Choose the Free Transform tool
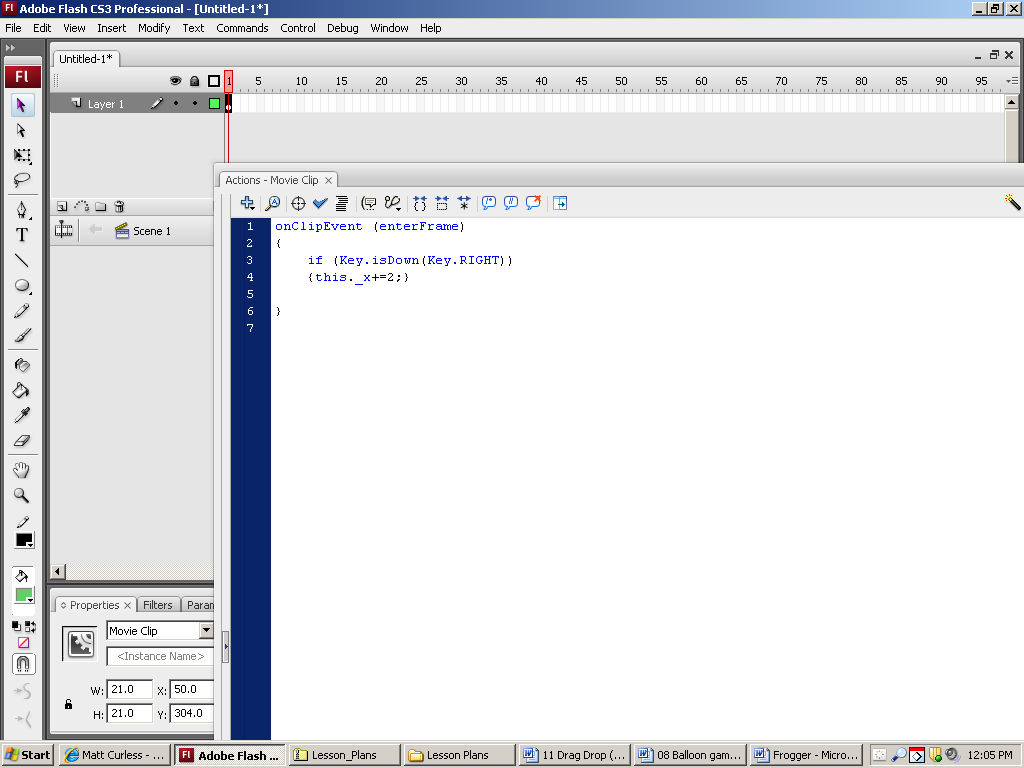Viewport: 1024px width, 768px height. [22, 156]
